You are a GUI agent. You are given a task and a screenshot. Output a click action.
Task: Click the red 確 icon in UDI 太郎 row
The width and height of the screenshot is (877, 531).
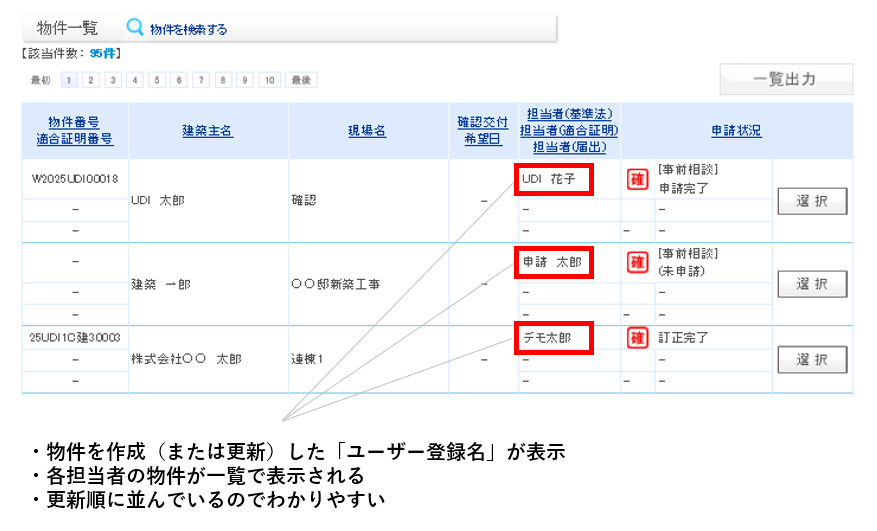pyautogui.click(x=636, y=179)
